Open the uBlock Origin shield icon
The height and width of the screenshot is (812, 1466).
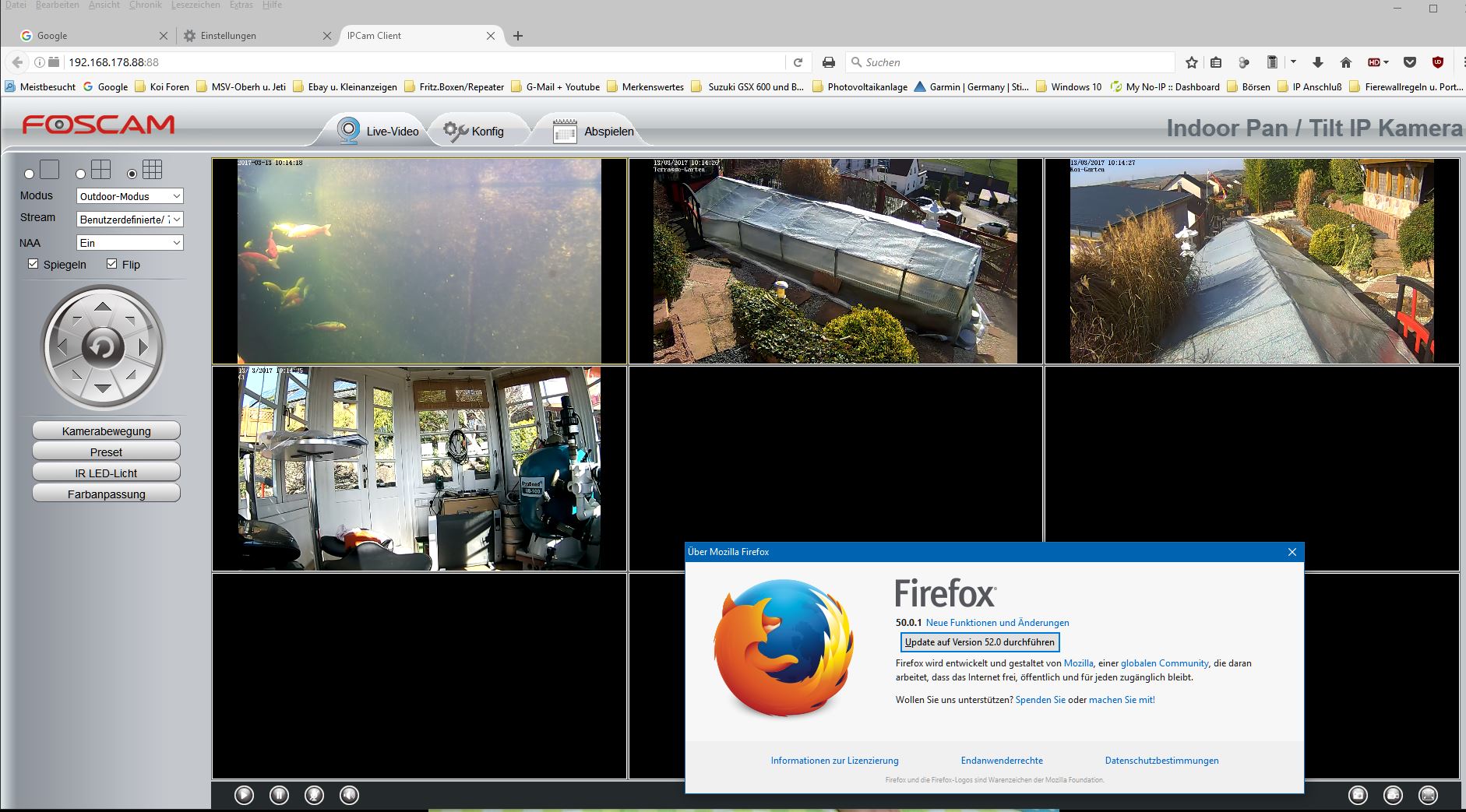pyautogui.click(x=1438, y=62)
